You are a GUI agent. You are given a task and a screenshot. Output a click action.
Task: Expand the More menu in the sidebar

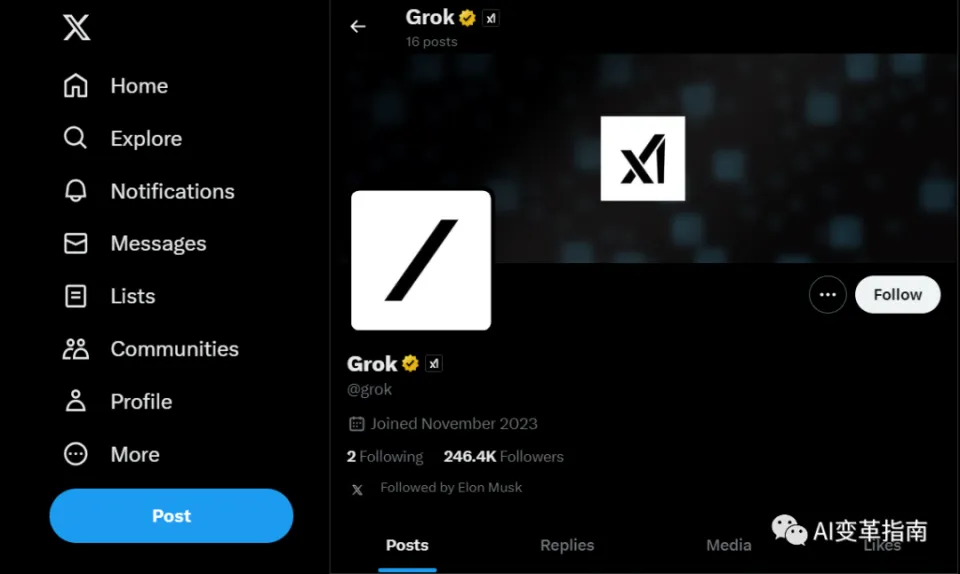pyautogui.click(x=76, y=454)
